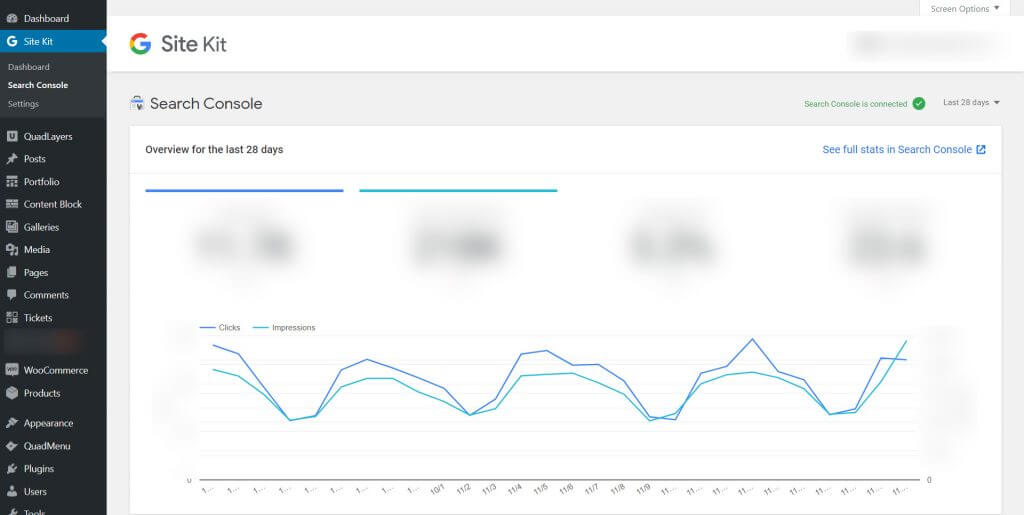
Task: Open the Screen Options dropdown
Action: click(965, 8)
